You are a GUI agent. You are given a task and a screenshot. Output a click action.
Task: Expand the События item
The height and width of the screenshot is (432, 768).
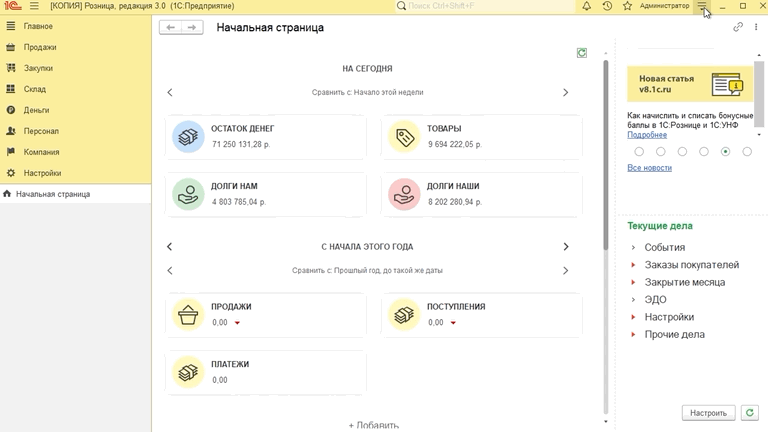coord(633,247)
